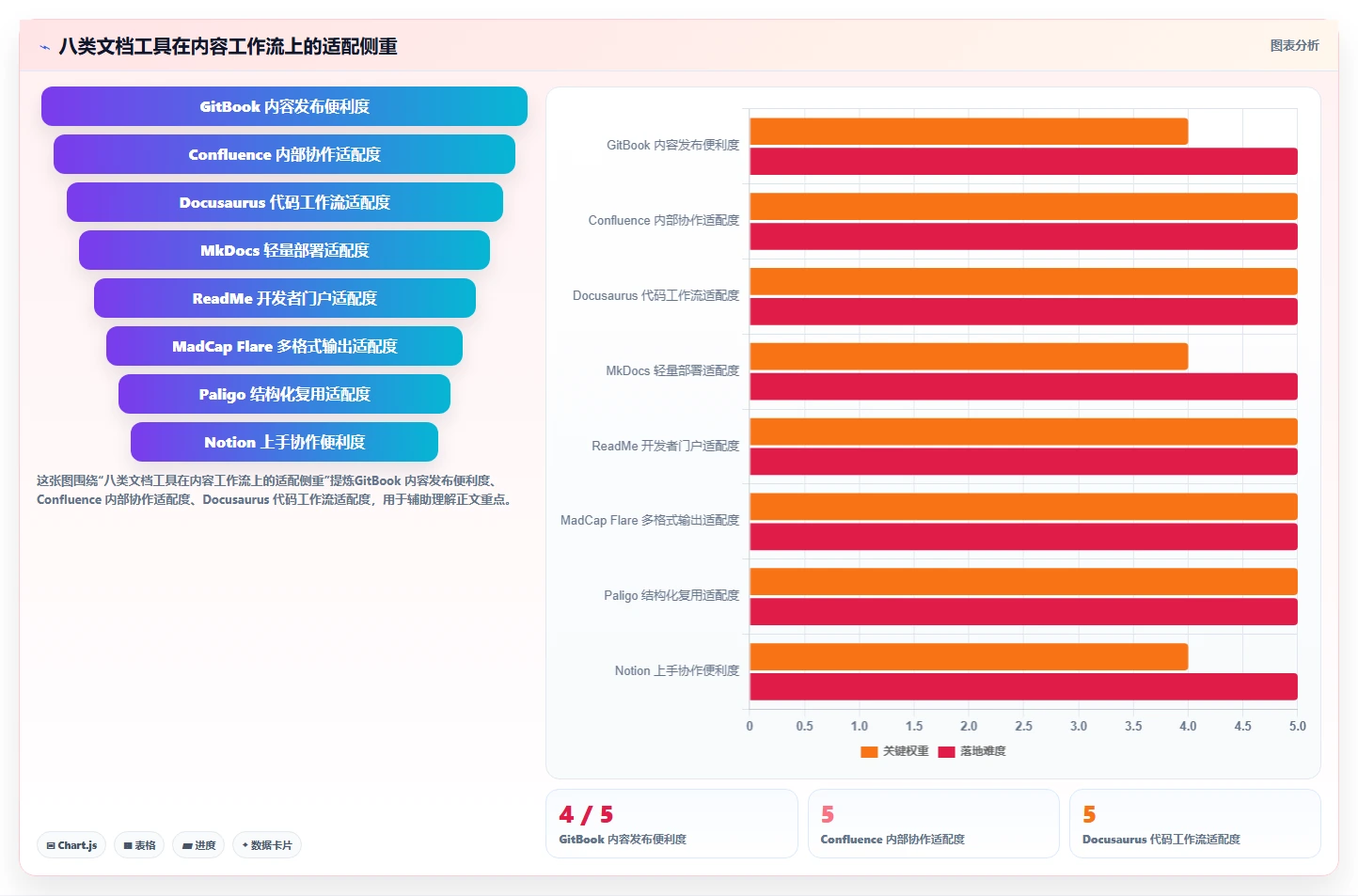Click the 1.5 tick on the x-axis

click(x=914, y=727)
